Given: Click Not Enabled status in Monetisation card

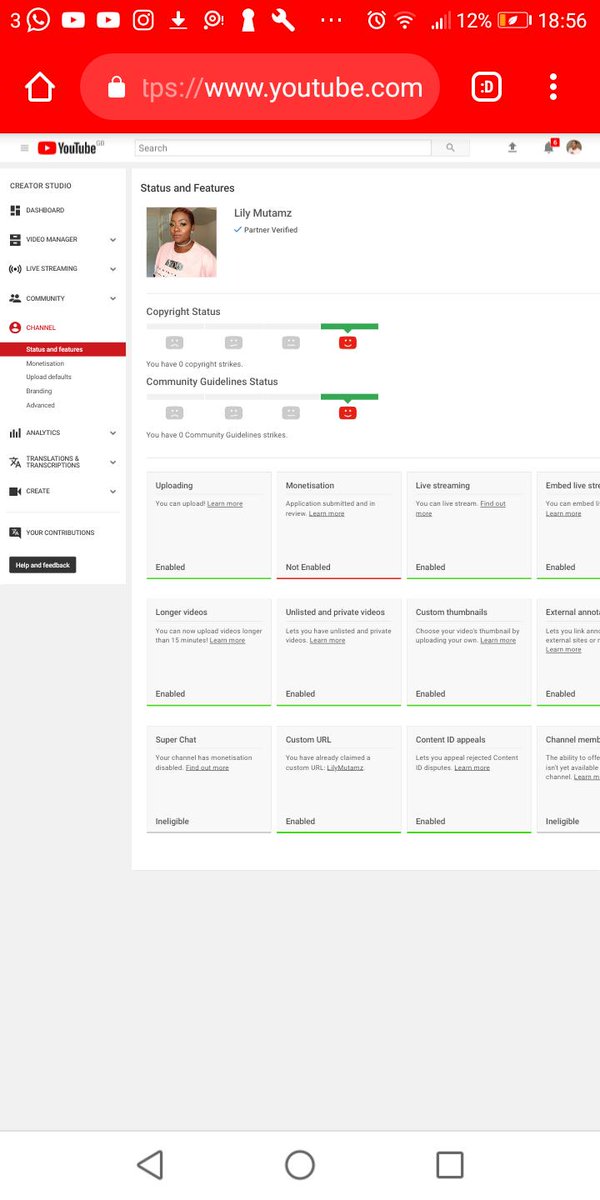Looking at the screenshot, I should click(308, 567).
